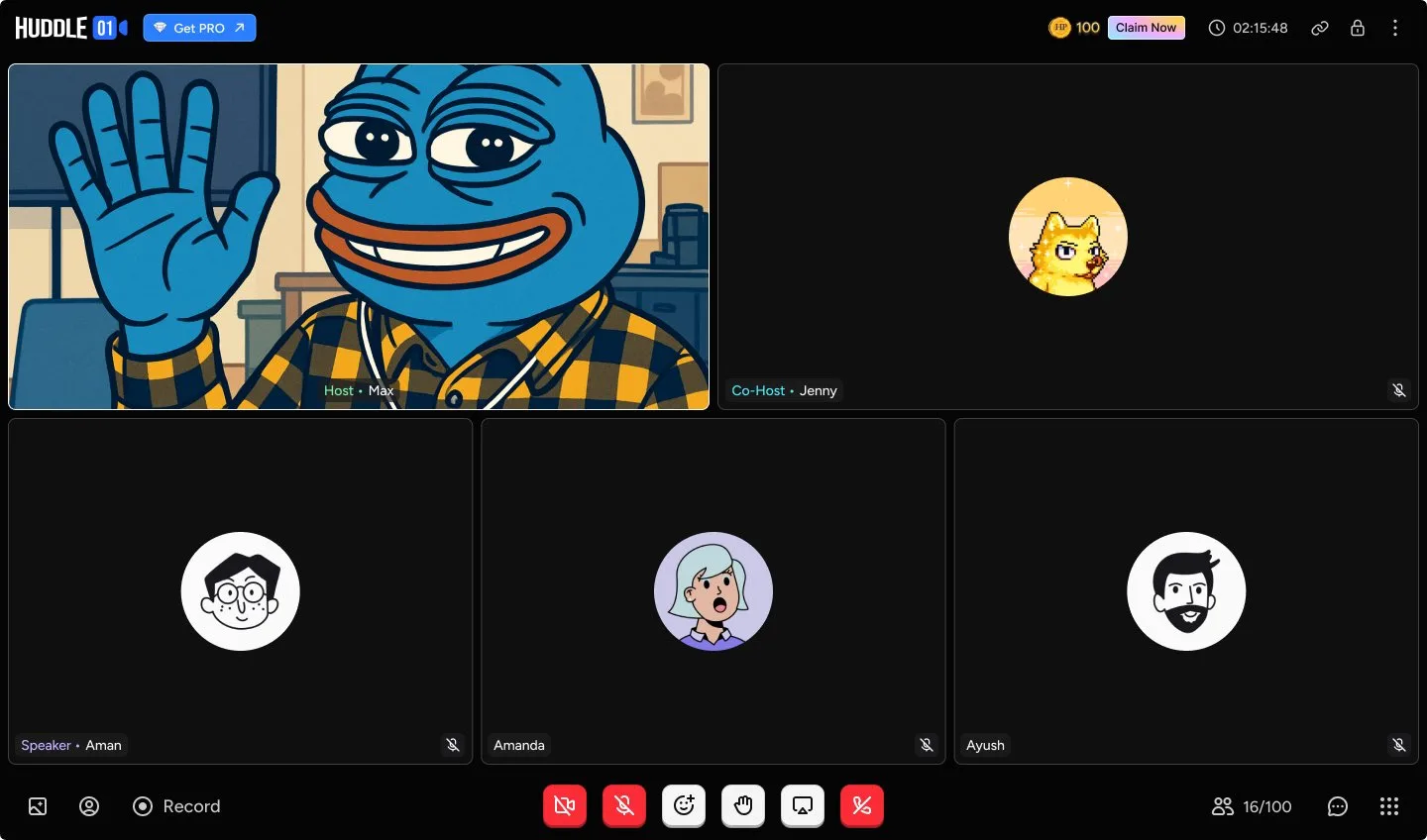Open the participants list showing 16/100
This screenshot has width=1427, height=840.
1252,806
